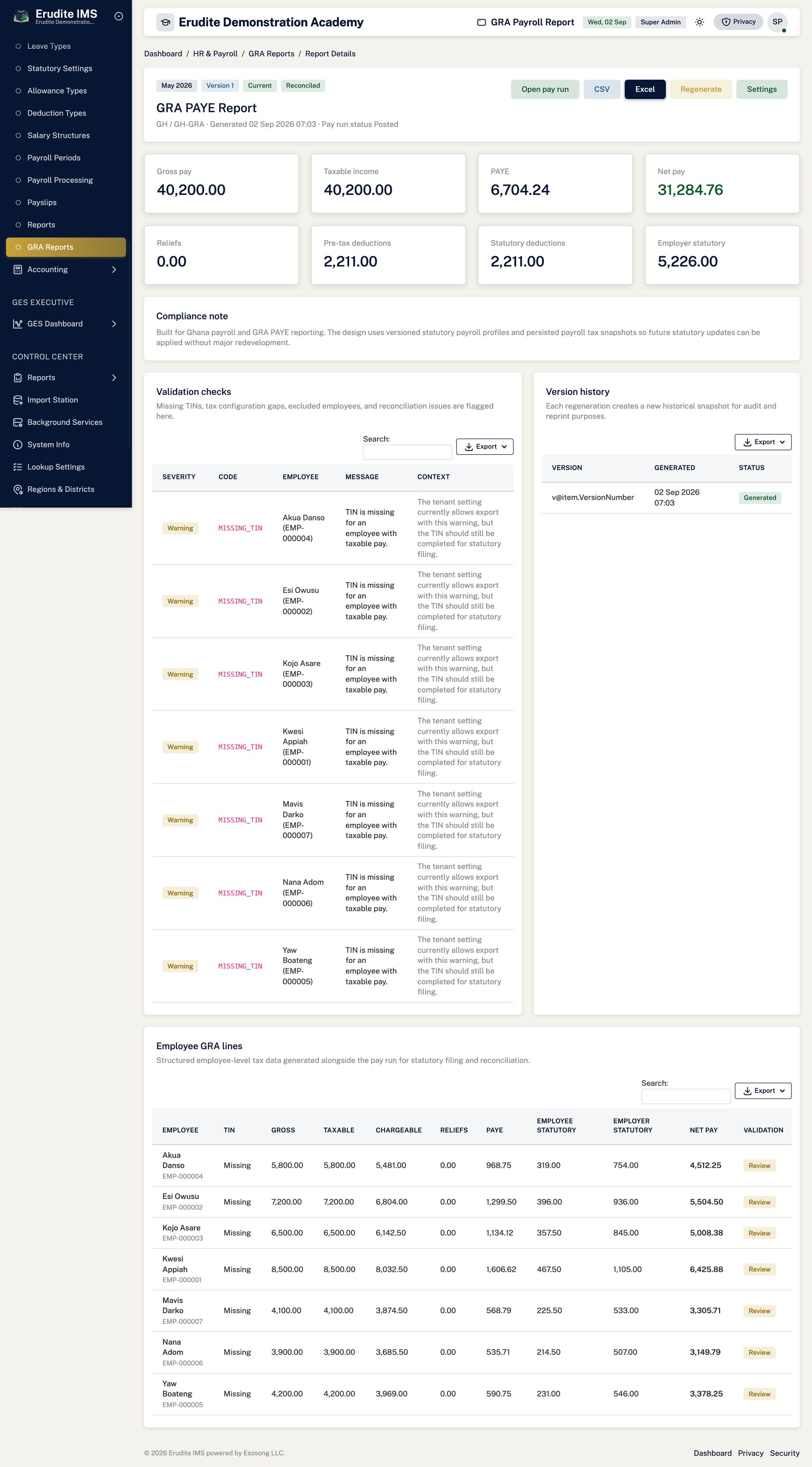Click Review badge for Esi Owusu row

pos(759,1202)
